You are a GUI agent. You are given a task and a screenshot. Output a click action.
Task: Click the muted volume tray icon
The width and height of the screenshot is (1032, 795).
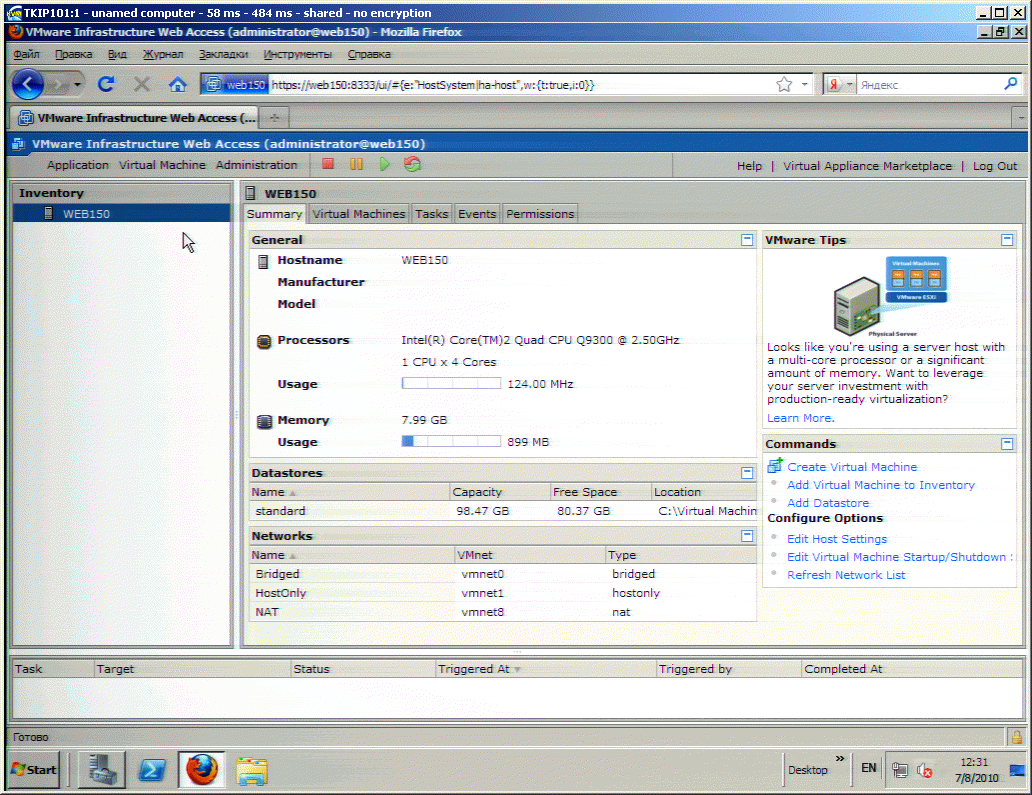point(925,769)
